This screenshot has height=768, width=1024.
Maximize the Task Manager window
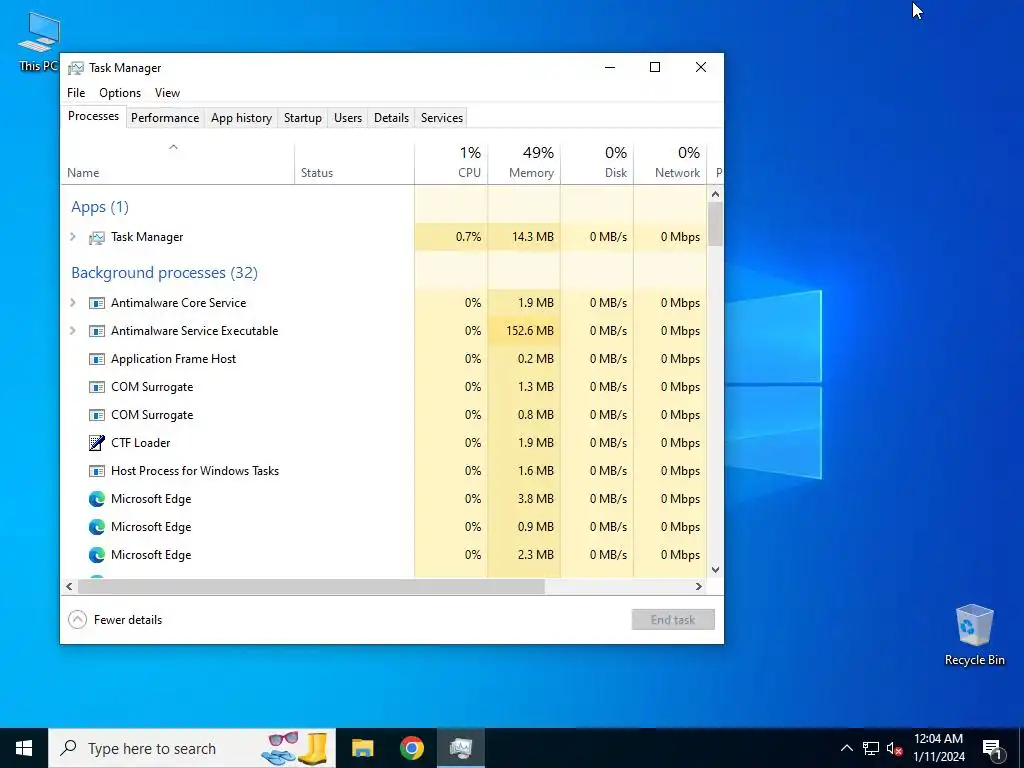(655, 67)
